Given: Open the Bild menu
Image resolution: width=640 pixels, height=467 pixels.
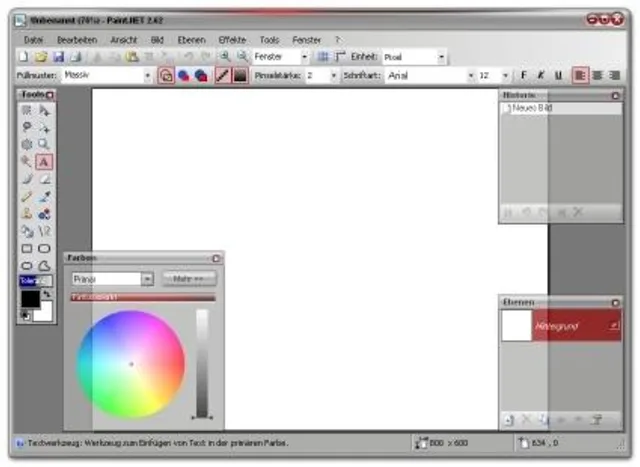Looking at the screenshot, I should tap(157, 40).
